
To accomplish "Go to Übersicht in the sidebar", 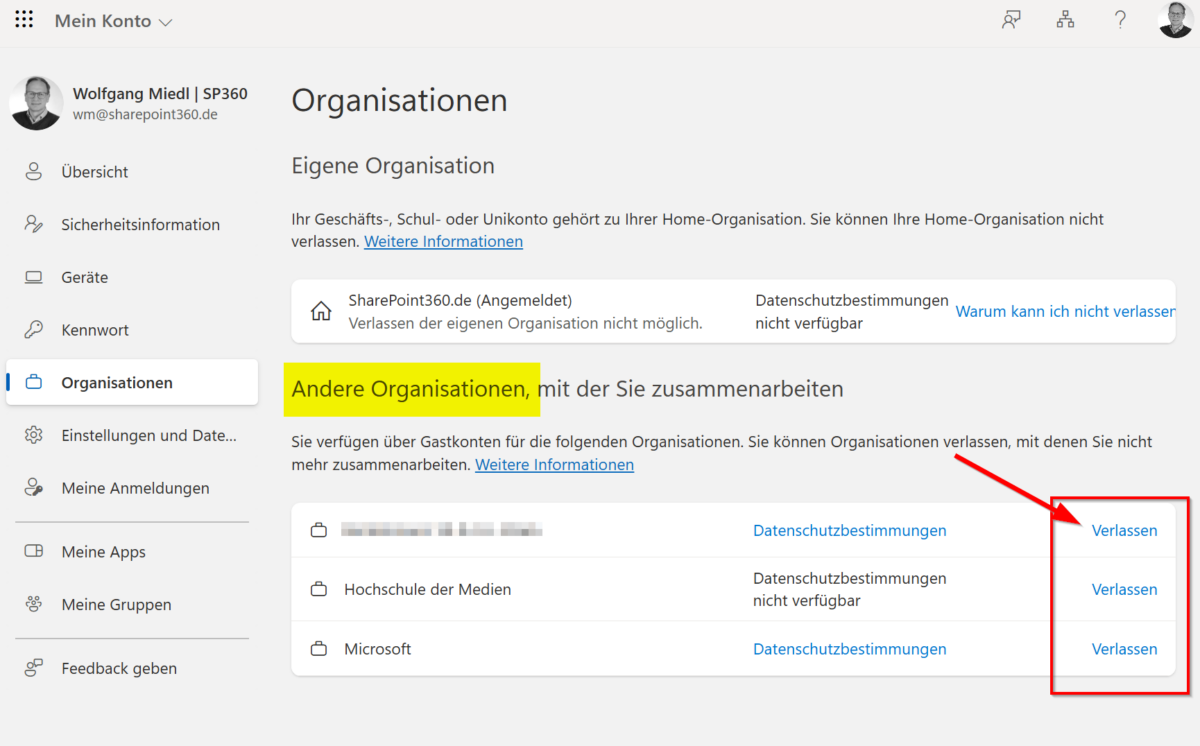I will point(94,172).
